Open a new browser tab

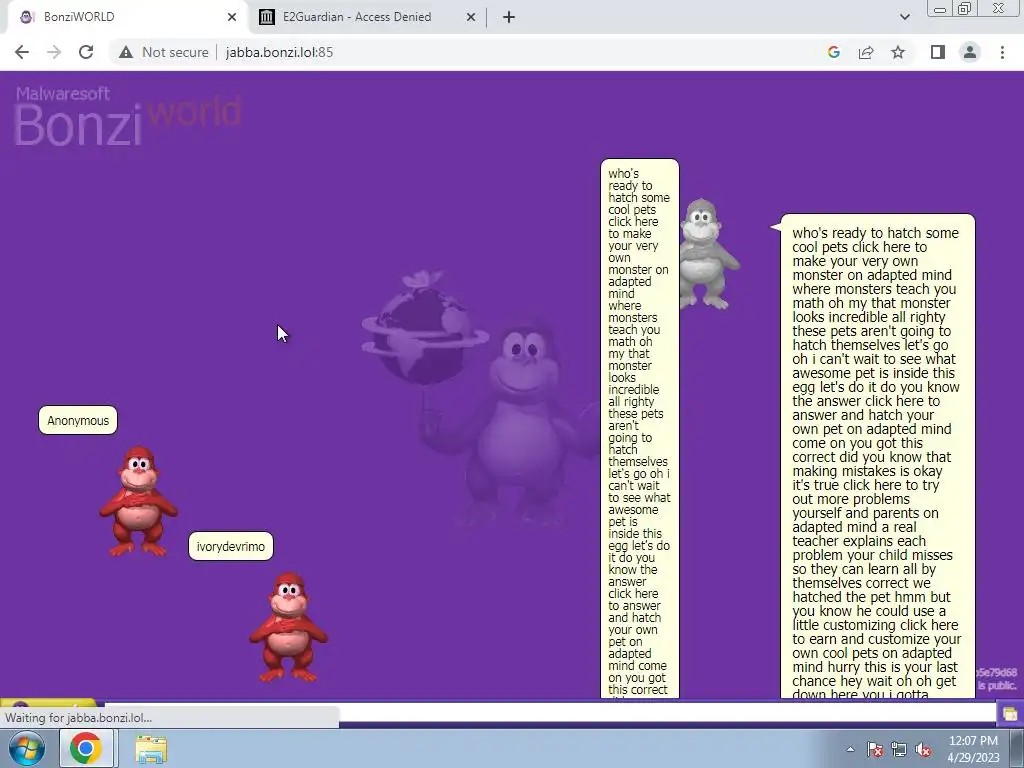tap(509, 17)
